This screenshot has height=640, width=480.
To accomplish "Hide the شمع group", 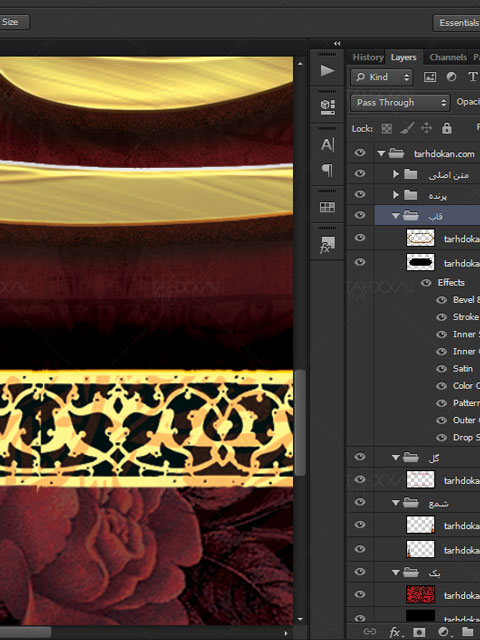I will coord(360,502).
